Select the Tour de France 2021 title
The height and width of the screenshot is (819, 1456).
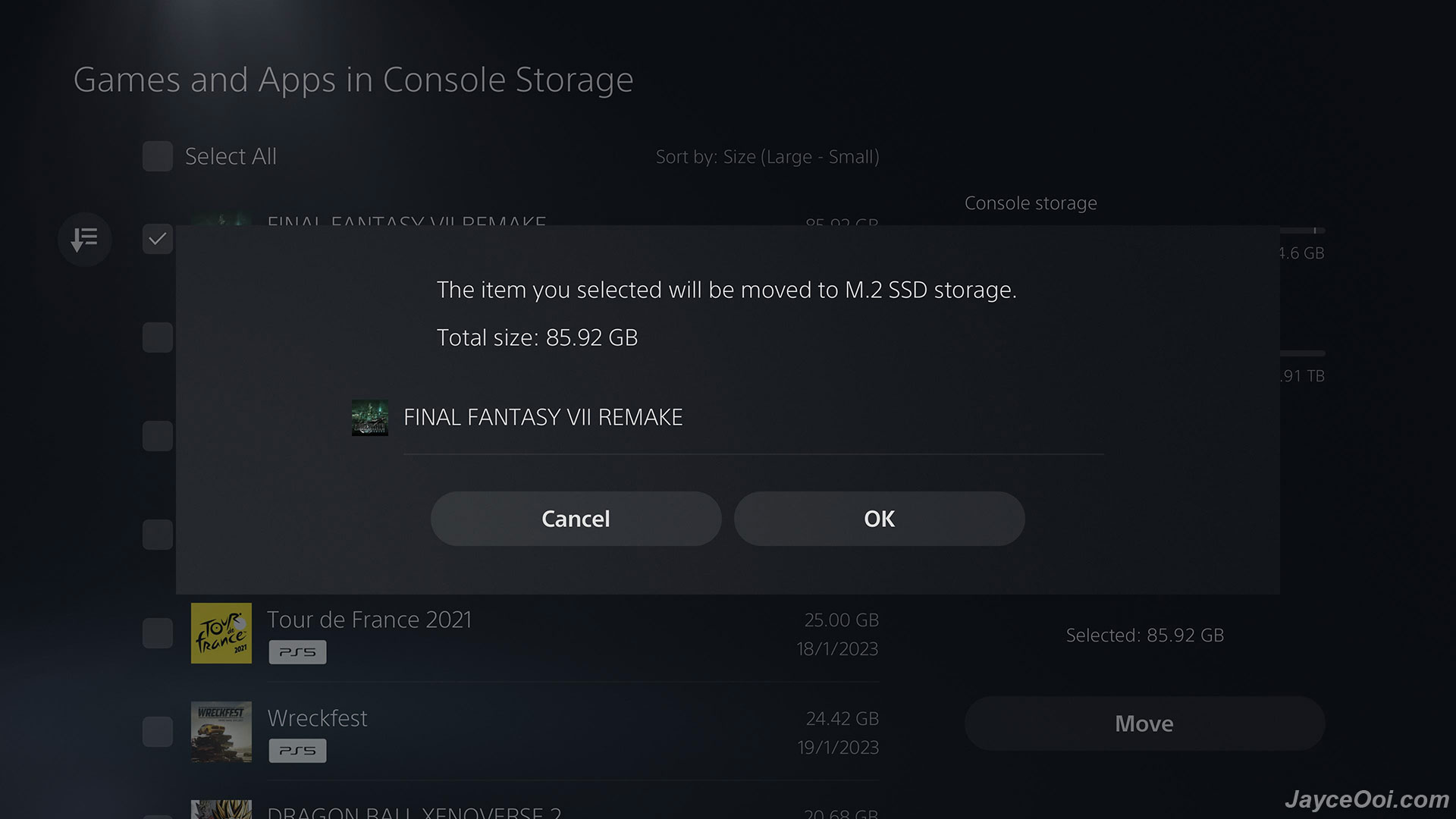point(369,620)
